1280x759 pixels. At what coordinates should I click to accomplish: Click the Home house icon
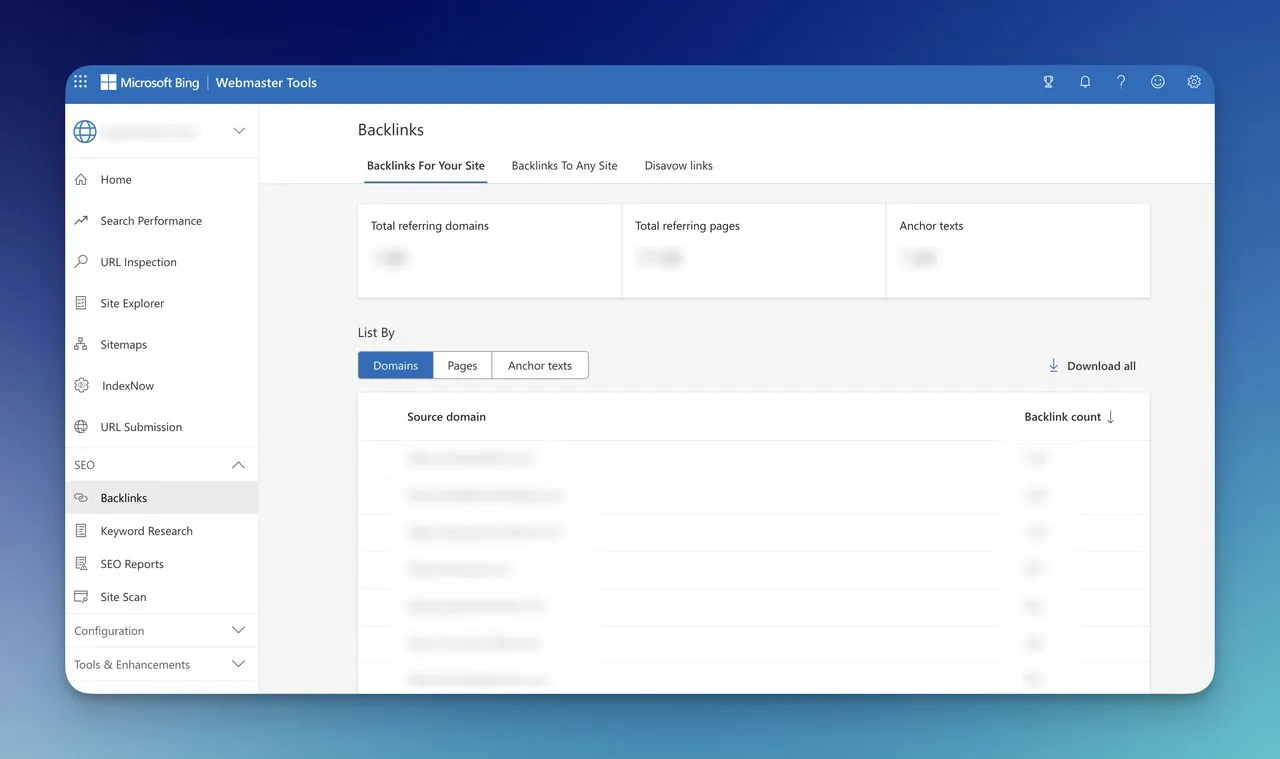(81, 180)
